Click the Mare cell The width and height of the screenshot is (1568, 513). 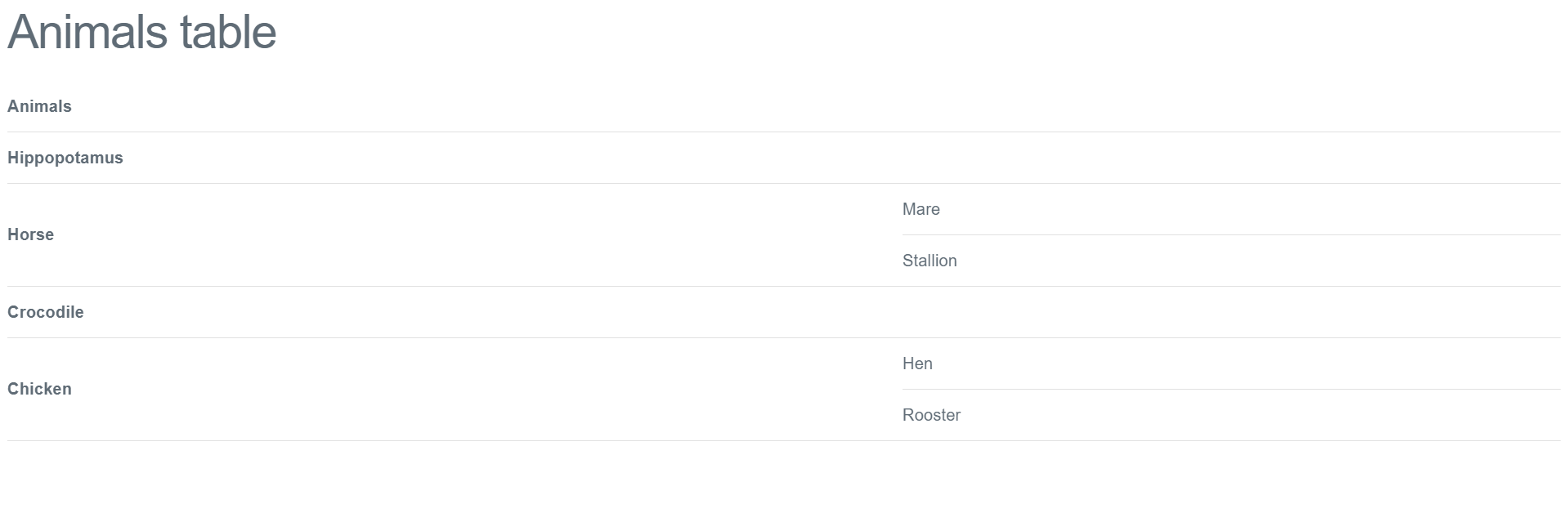point(1231,209)
